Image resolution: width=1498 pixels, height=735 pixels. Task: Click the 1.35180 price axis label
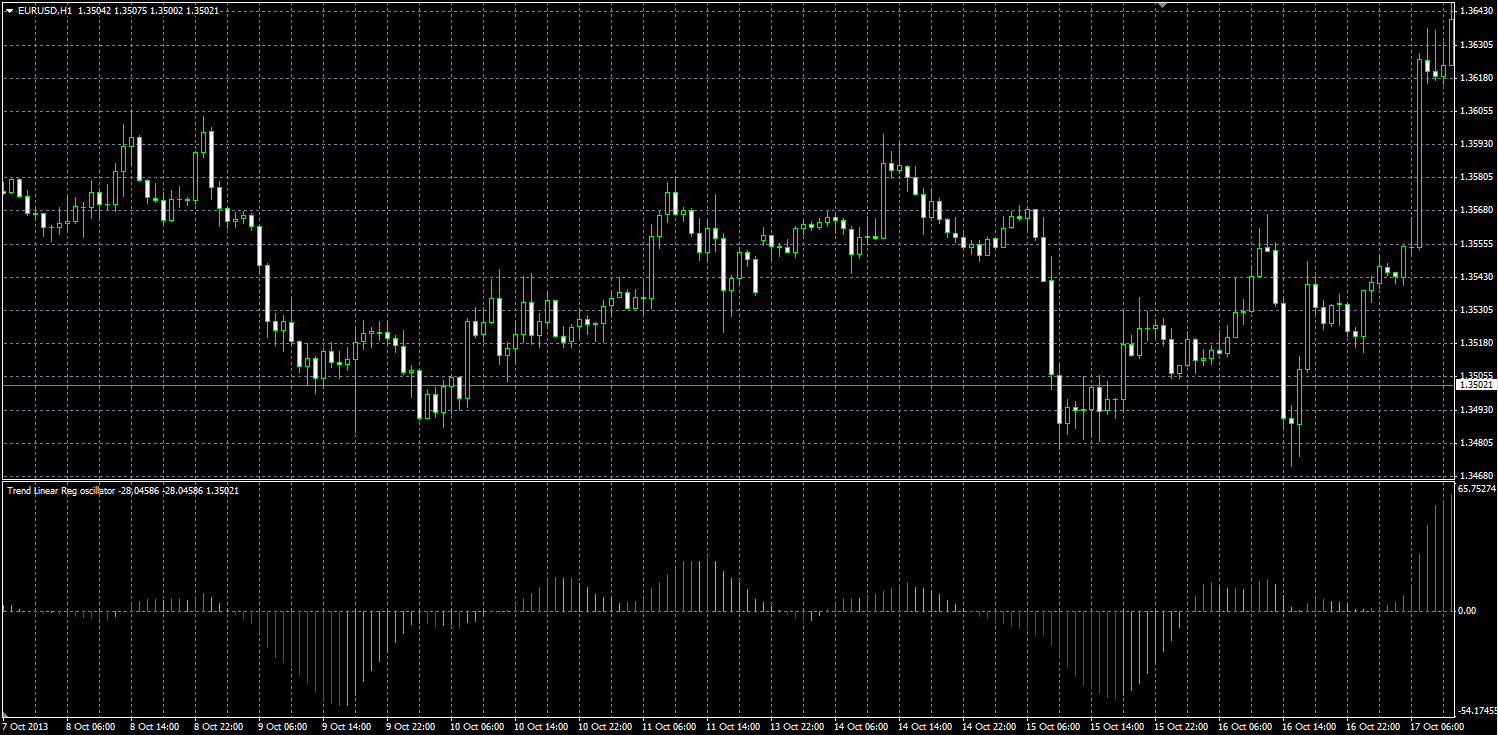(1477, 343)
